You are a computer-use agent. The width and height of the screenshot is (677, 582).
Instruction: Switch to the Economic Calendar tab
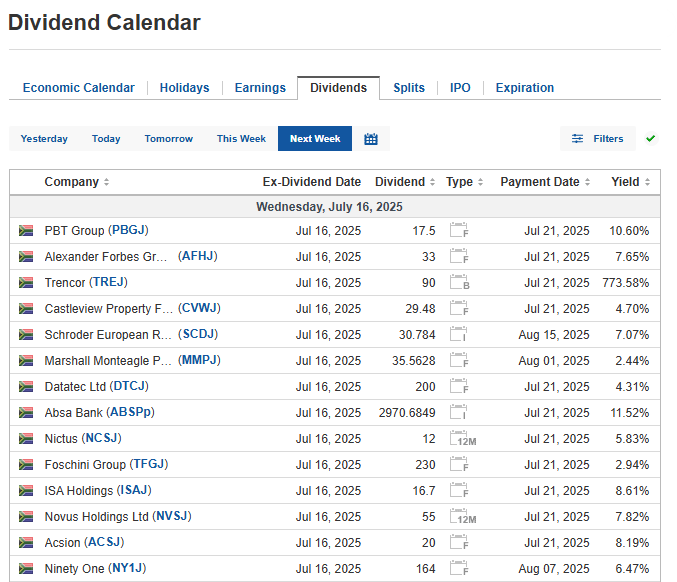point(79,88)
